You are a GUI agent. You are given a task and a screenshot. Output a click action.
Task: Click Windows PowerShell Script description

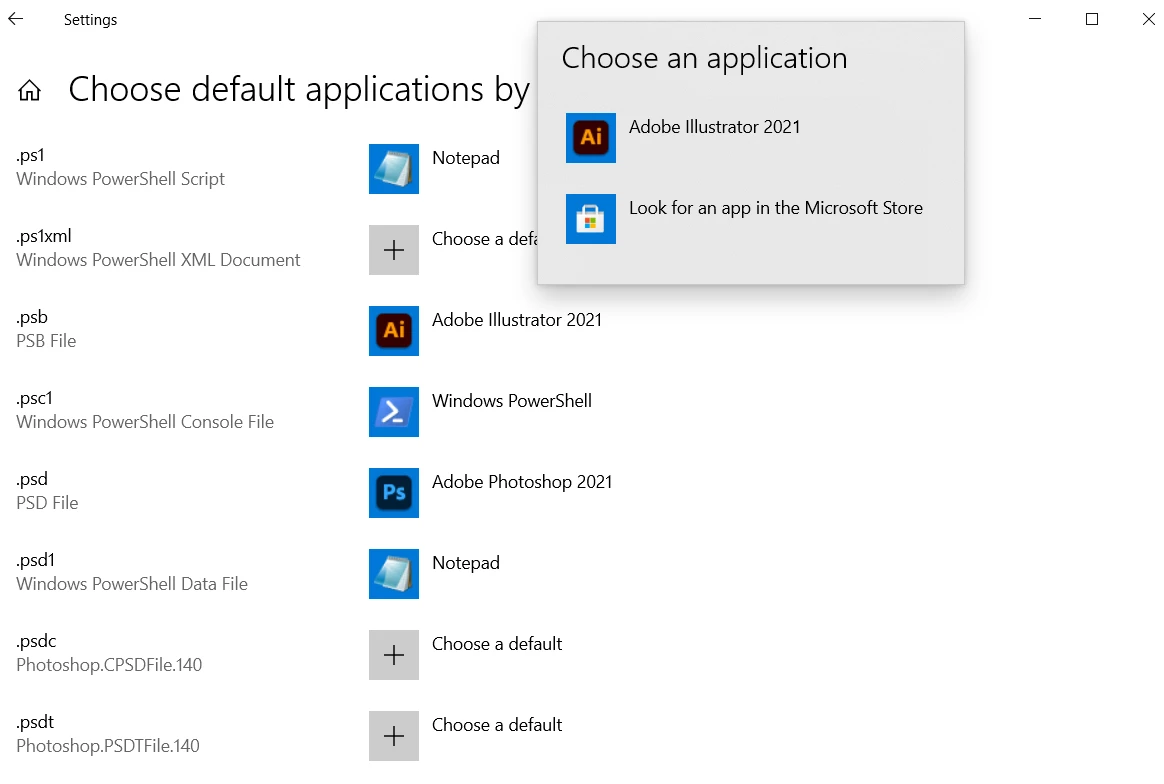coord(120,179)
